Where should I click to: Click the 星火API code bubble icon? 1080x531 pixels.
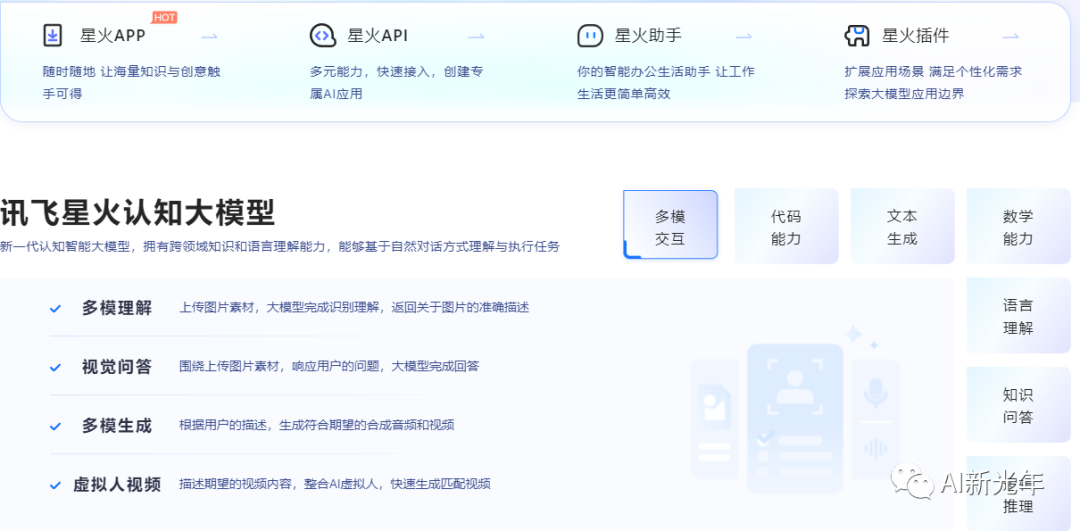(x=322, y=35)
